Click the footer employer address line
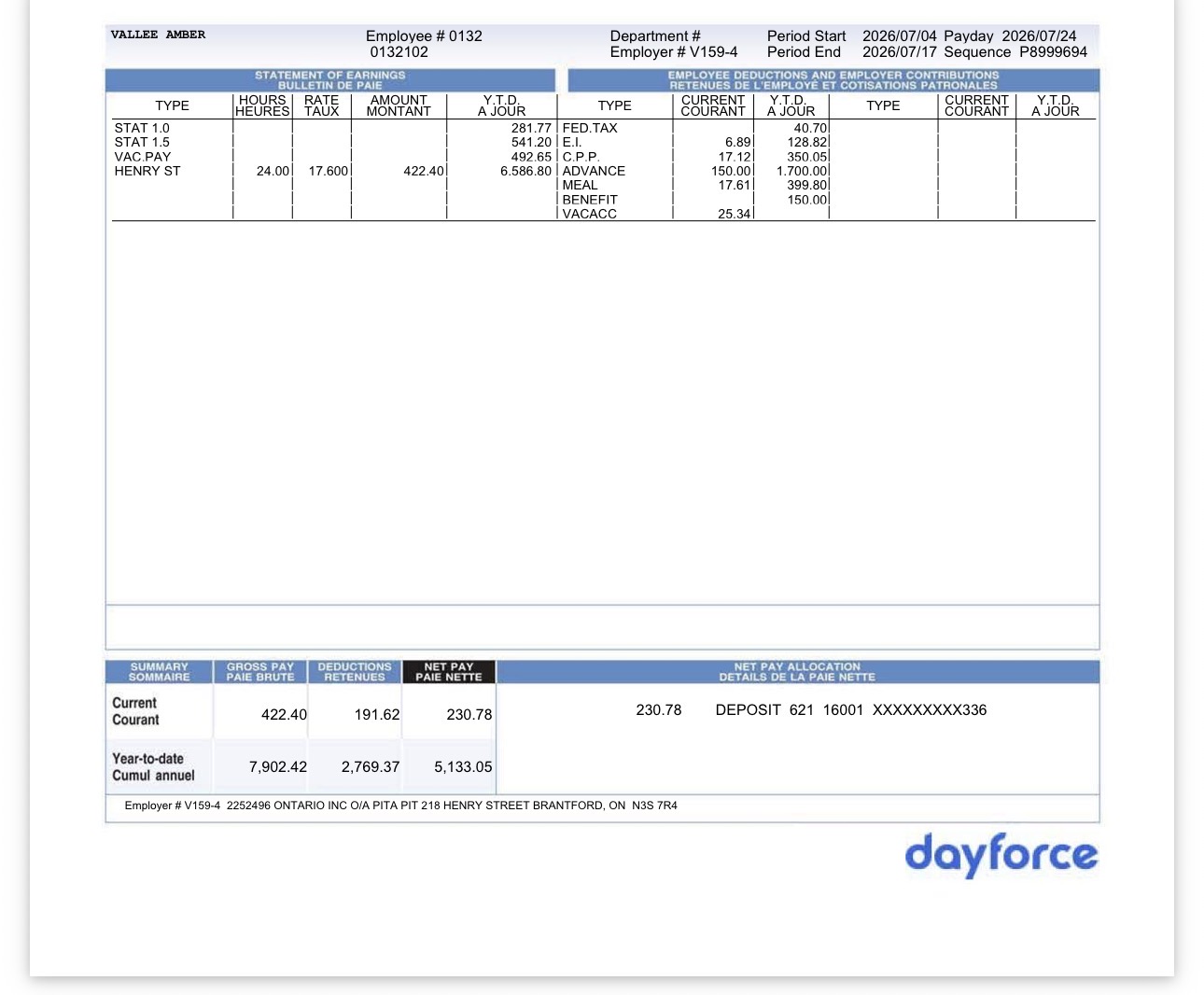Screen dimensions: 1204x995 pyautogui.click(x=401, y=806)
